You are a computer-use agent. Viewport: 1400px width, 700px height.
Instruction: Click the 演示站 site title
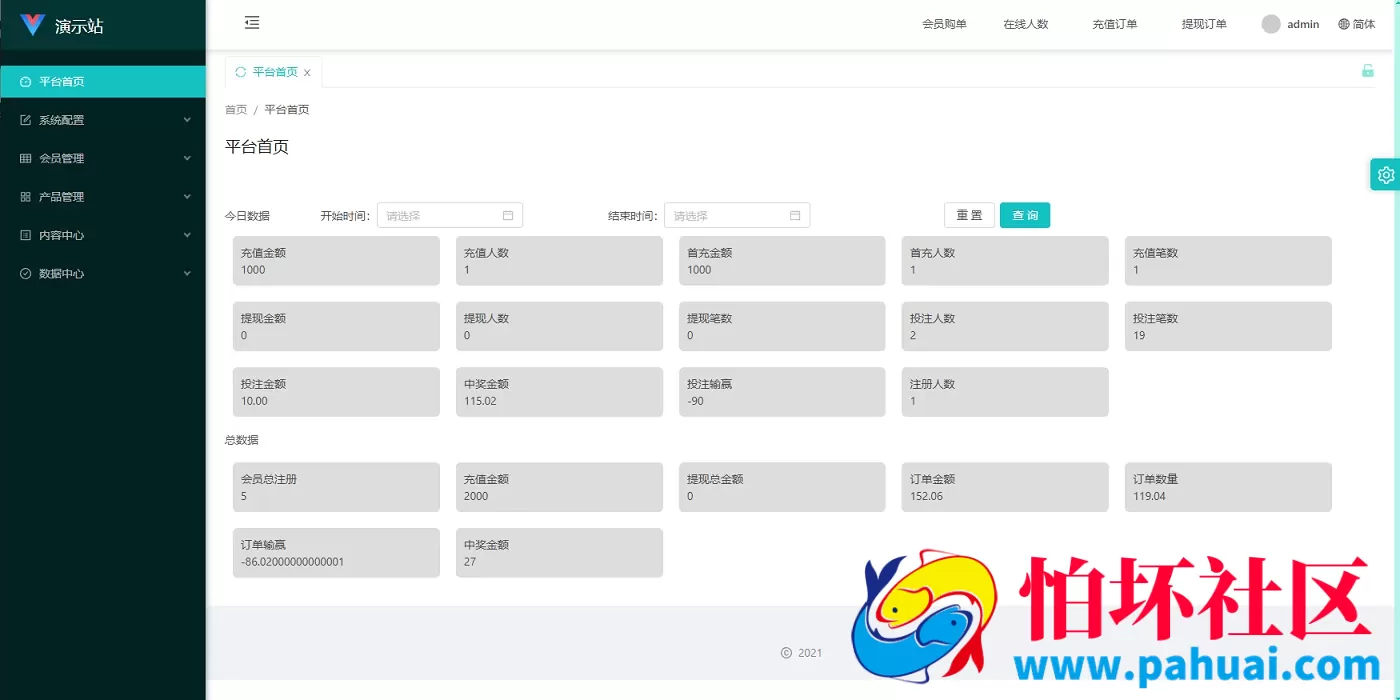79,26
